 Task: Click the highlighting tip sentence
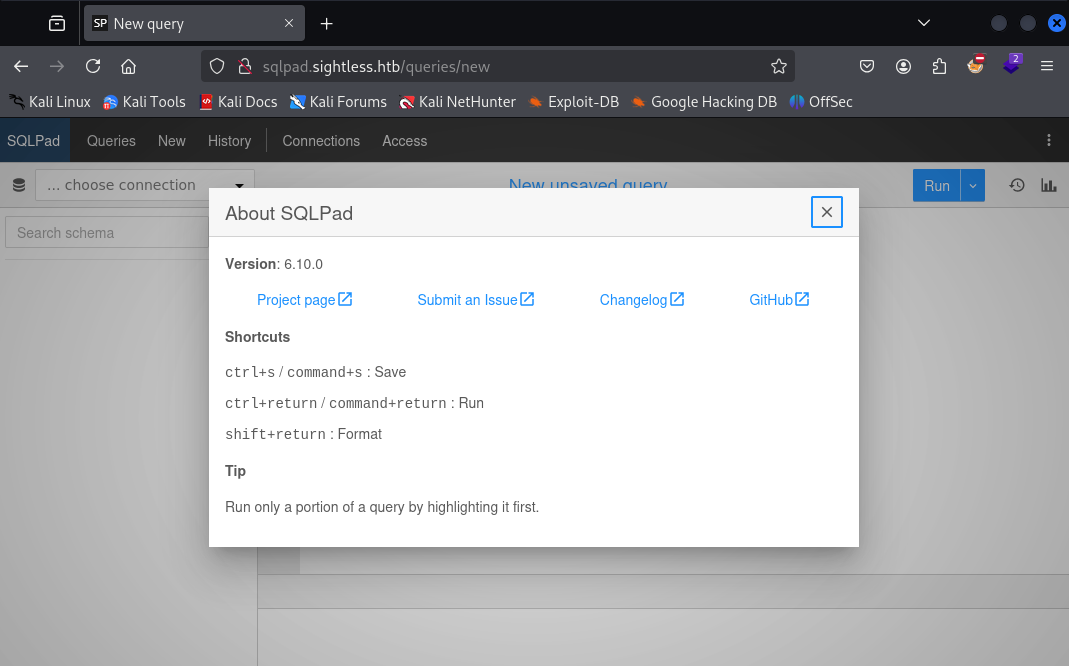click(x=382, y=507)
